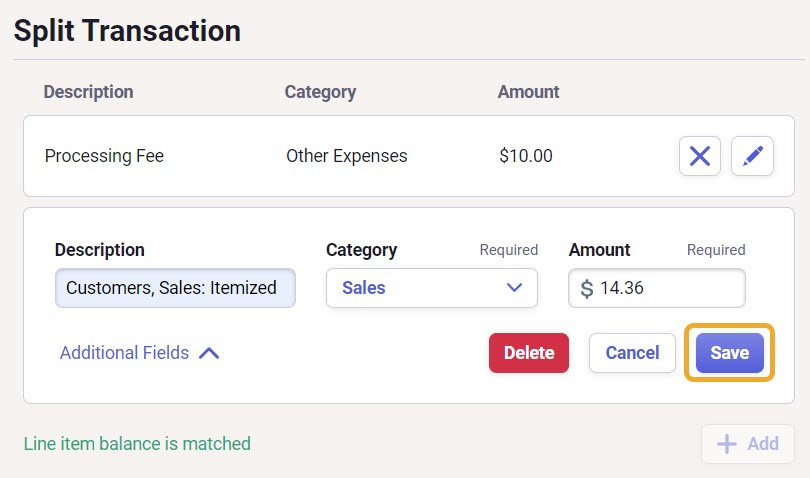810x478 pixels.
Task: Edit the Processing Fee line with pencil icon
Action: point(752,156)
